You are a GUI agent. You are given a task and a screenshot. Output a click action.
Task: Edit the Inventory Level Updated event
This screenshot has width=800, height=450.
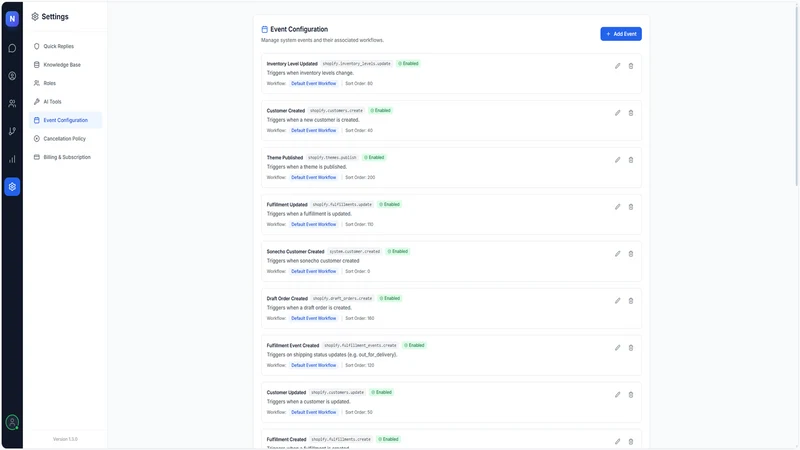point(617,66)
